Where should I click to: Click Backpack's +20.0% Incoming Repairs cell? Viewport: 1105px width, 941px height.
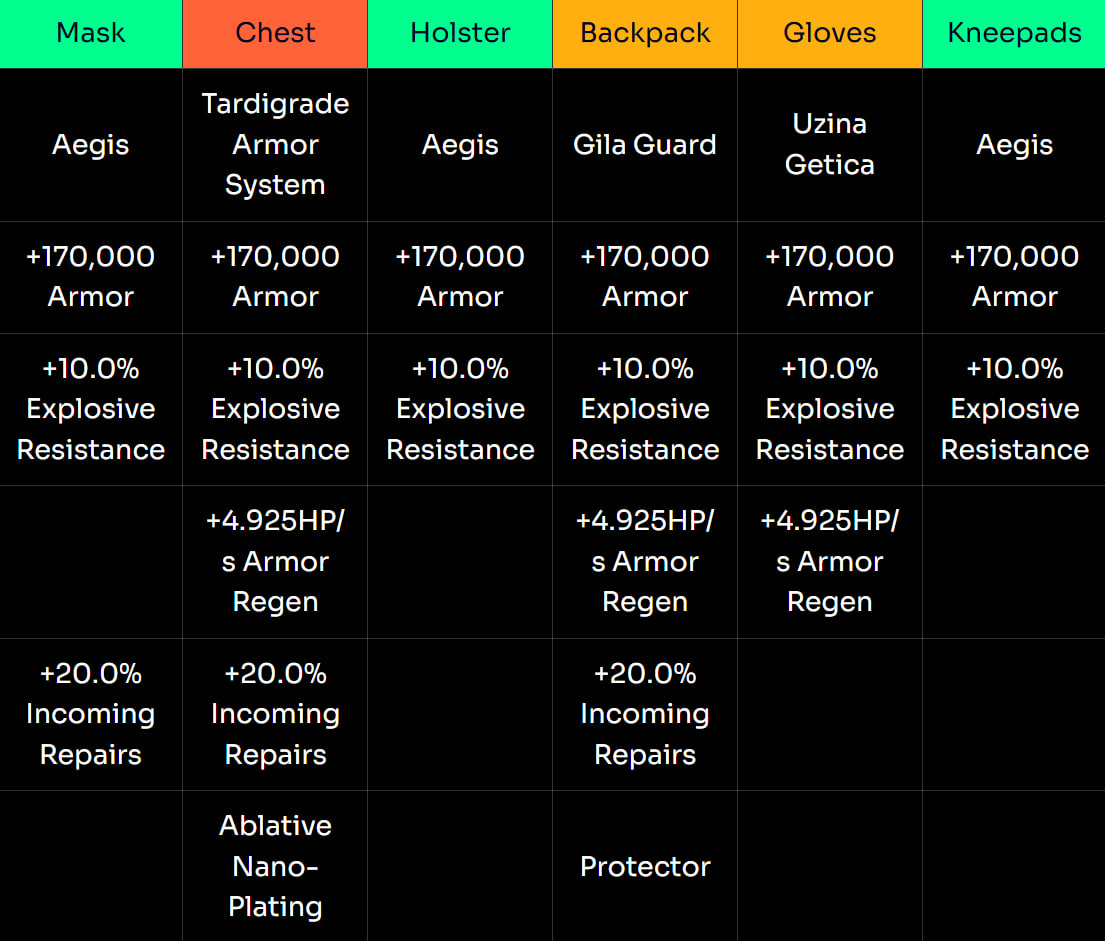645,714
